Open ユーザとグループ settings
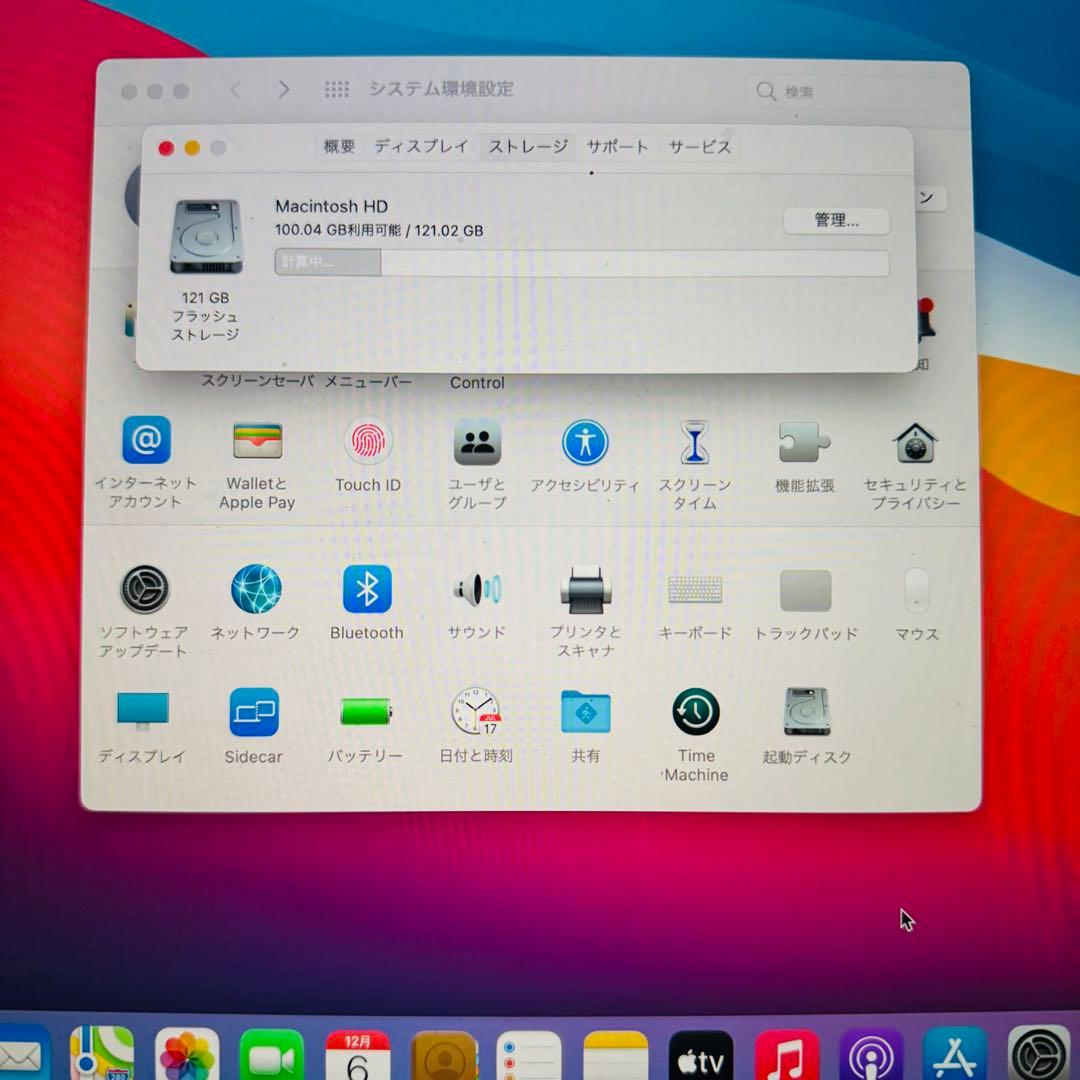The width and height of the screenshot is (1080, 1080). (477, 442)
